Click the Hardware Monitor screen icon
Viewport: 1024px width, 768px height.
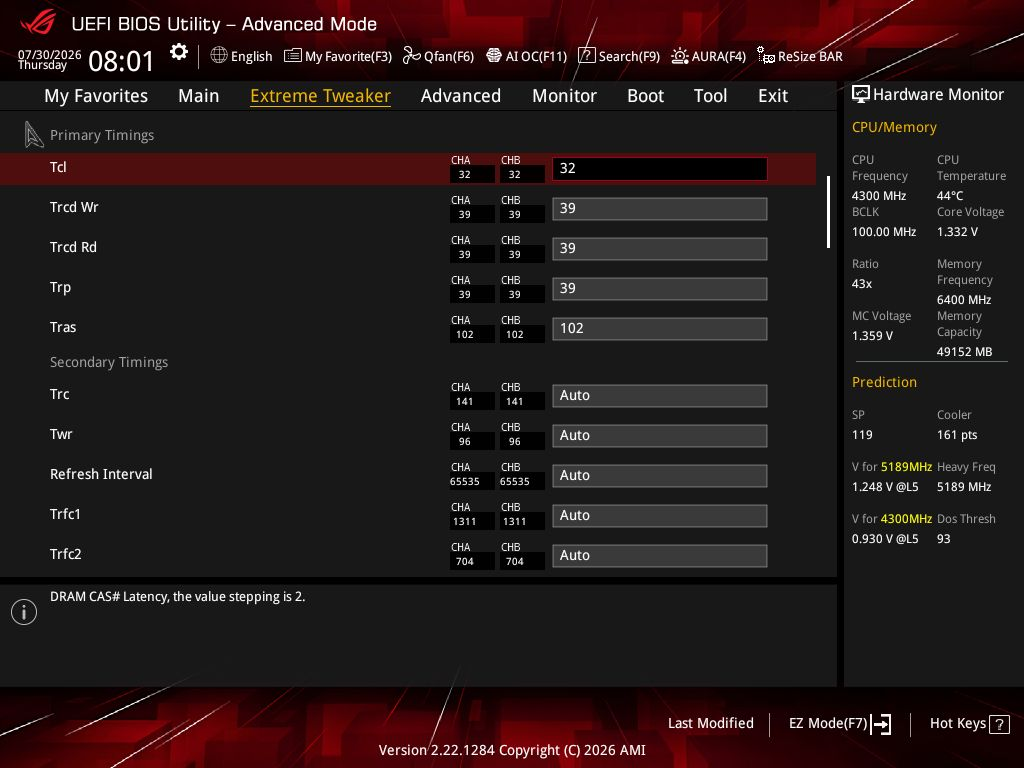(861, 95)
